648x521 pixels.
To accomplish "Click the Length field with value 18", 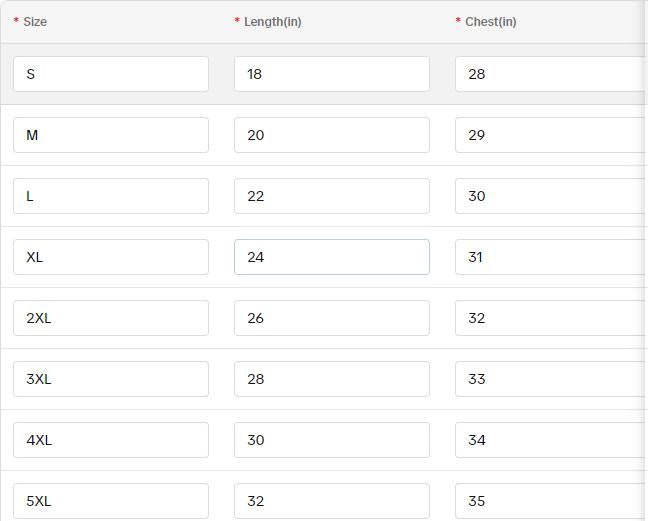I will [331, 74].
